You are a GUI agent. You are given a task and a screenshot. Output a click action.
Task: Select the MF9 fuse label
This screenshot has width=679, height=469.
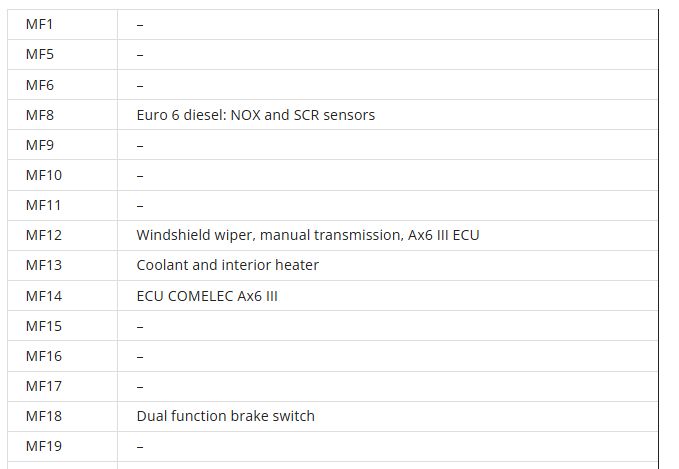tap(40, 145)
